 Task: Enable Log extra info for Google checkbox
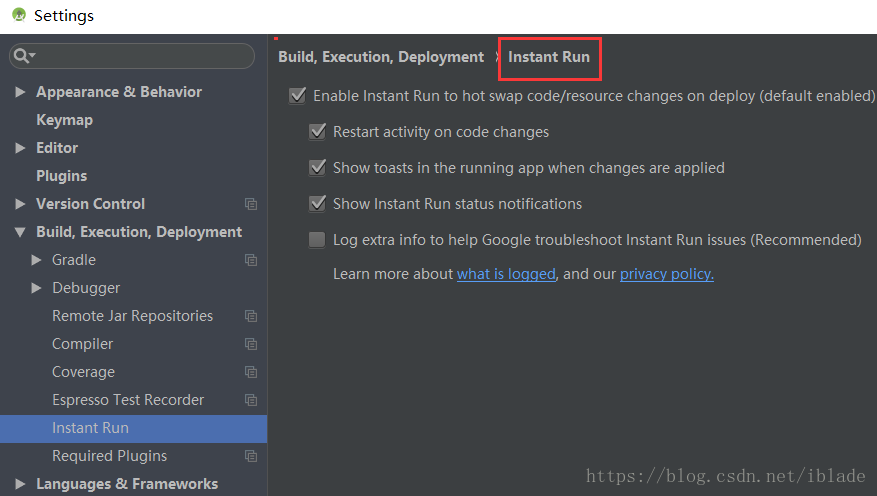pyautogui.click(x=317, y=240)
